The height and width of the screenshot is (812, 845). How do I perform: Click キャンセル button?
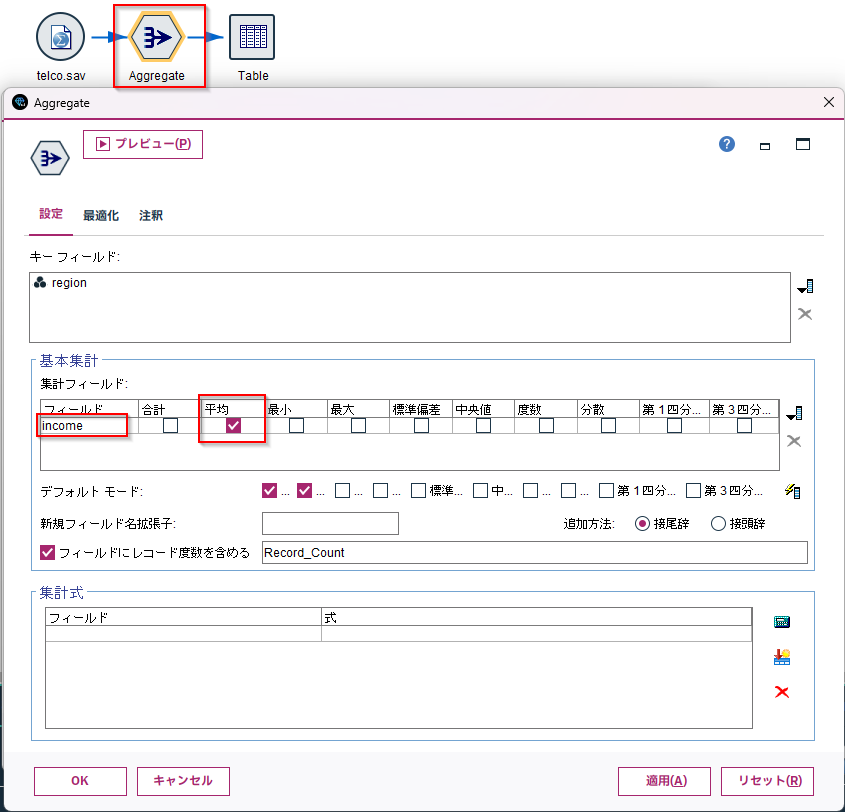click(183, 781)
